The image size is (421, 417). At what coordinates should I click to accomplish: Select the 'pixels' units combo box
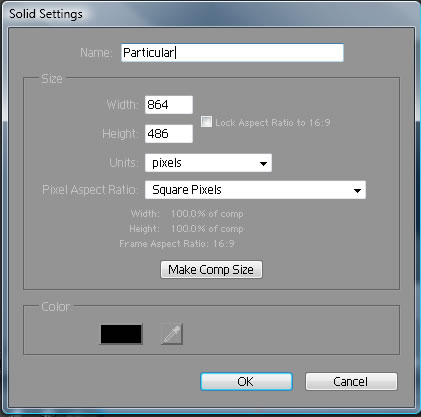click(208, 163)
